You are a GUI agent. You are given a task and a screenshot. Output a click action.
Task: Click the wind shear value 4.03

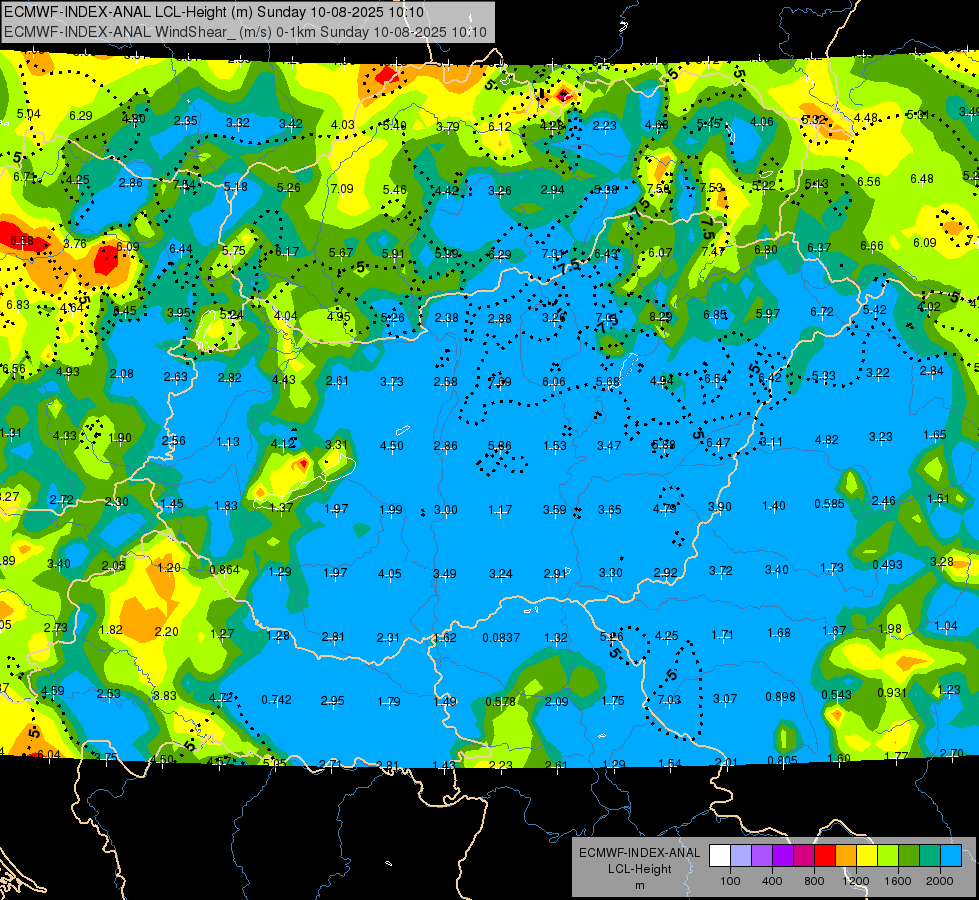click(x=343, y=124)
